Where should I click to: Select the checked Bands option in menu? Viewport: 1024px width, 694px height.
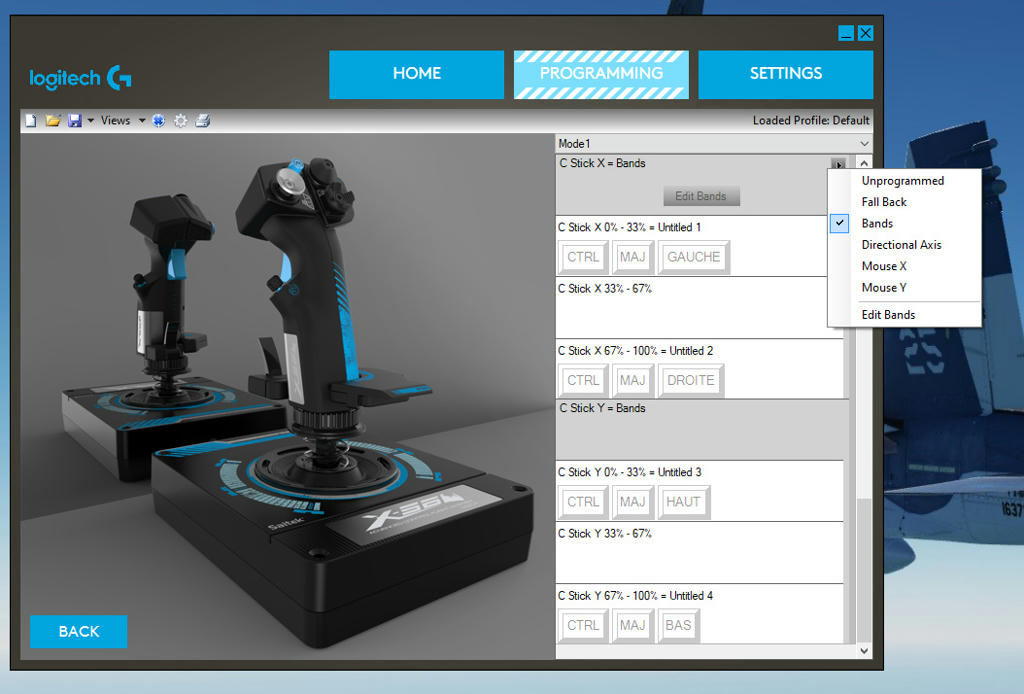(x=877, y=224)
